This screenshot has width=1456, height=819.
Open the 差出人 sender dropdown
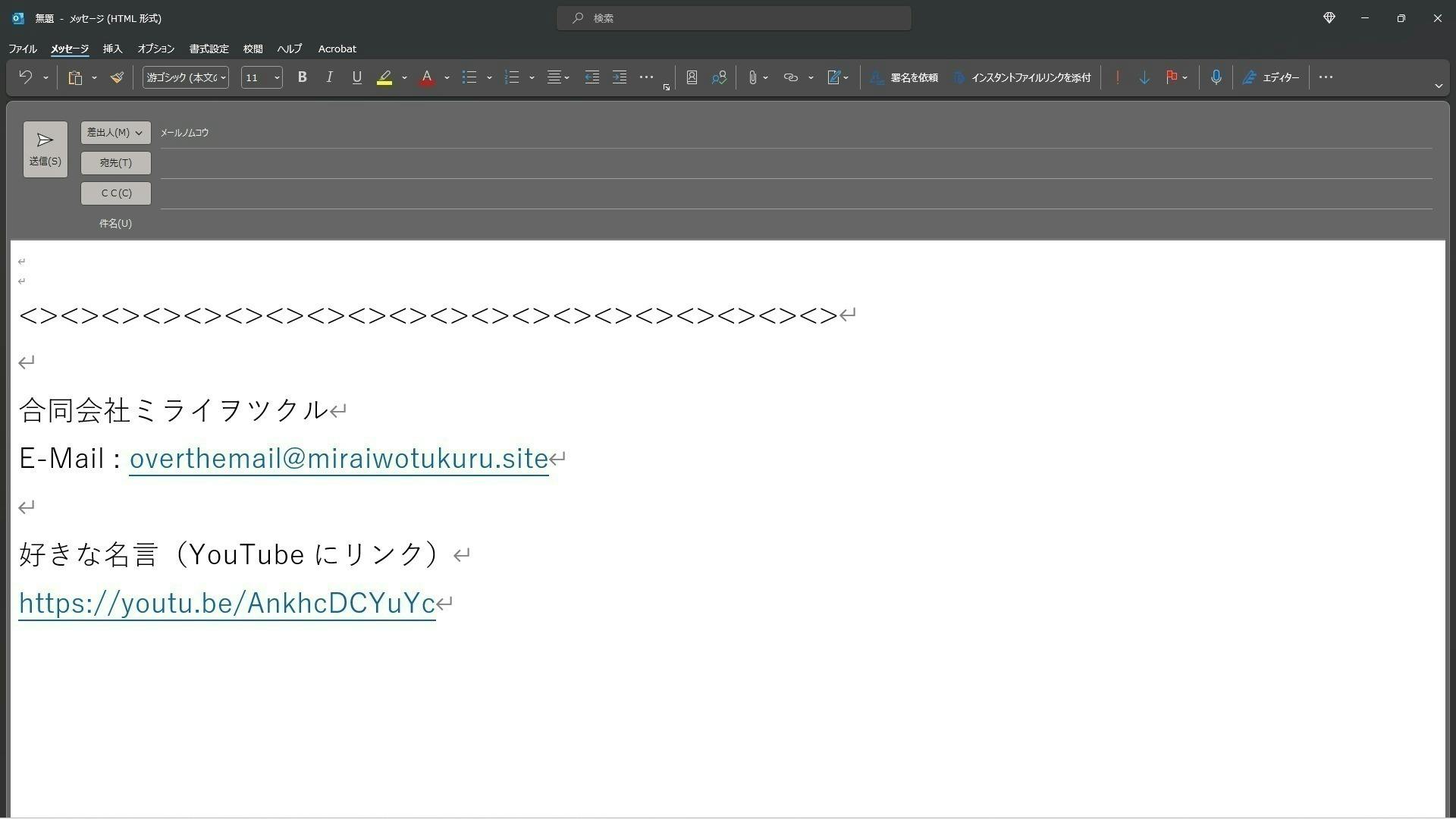coord(115,133)
